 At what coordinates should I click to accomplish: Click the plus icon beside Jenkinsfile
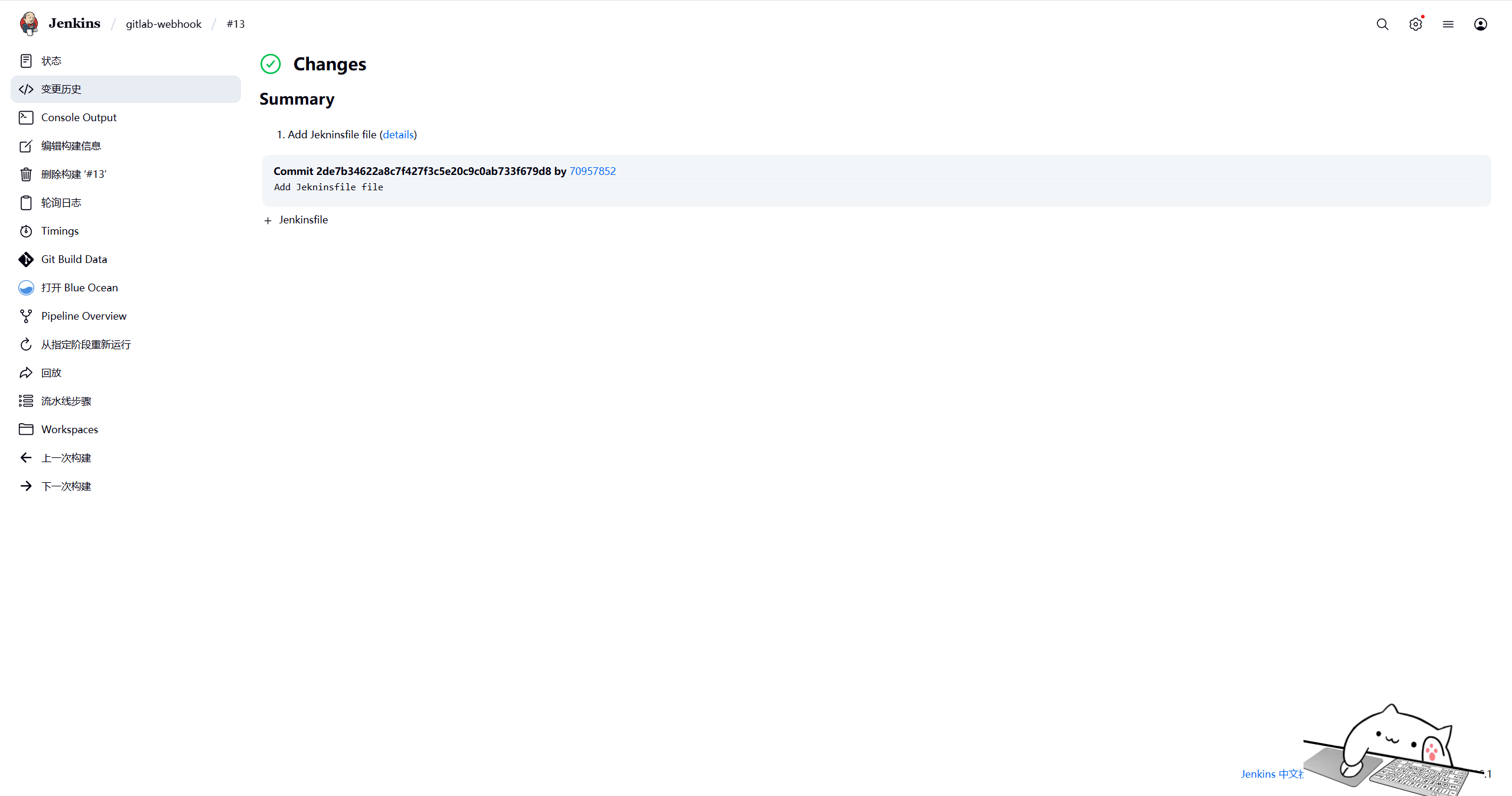coord(268,220)
